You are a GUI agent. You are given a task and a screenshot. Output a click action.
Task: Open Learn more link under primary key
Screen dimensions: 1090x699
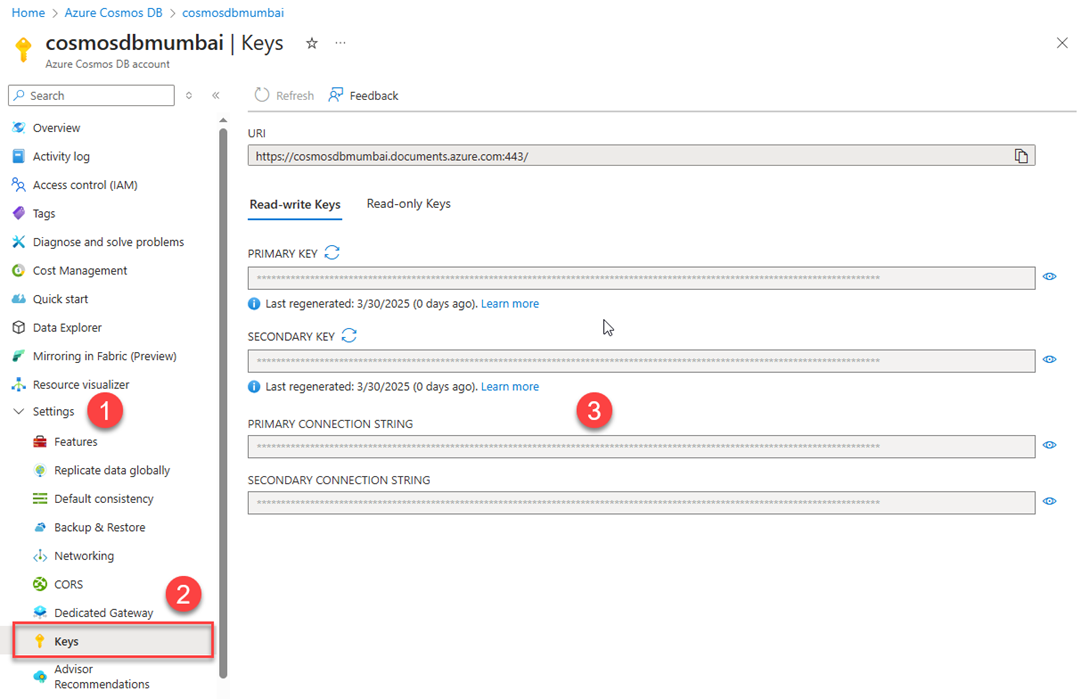(x=509, y=304)
